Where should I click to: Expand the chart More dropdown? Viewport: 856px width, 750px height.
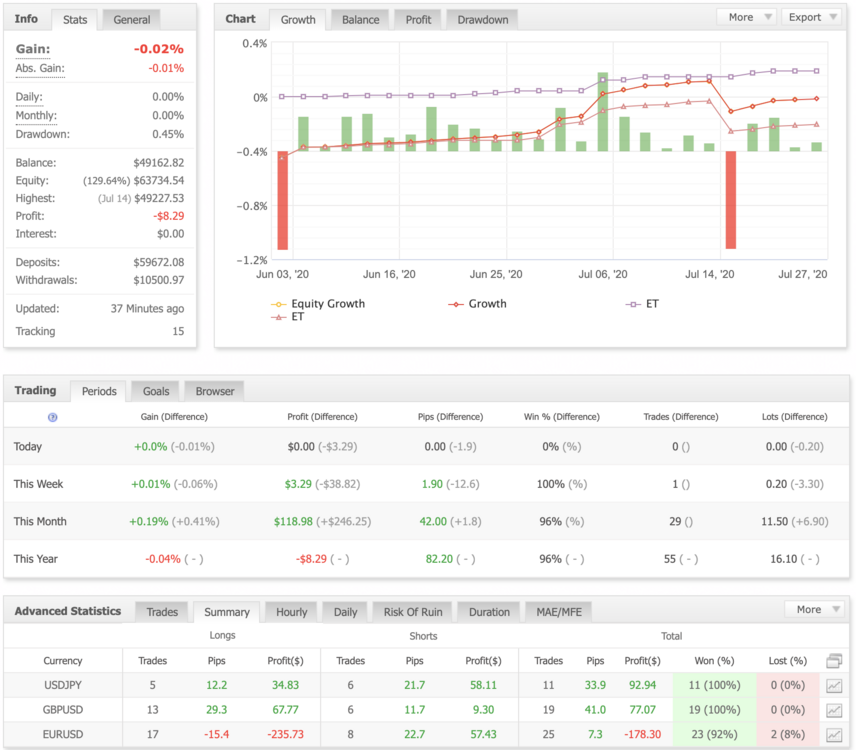747,17
